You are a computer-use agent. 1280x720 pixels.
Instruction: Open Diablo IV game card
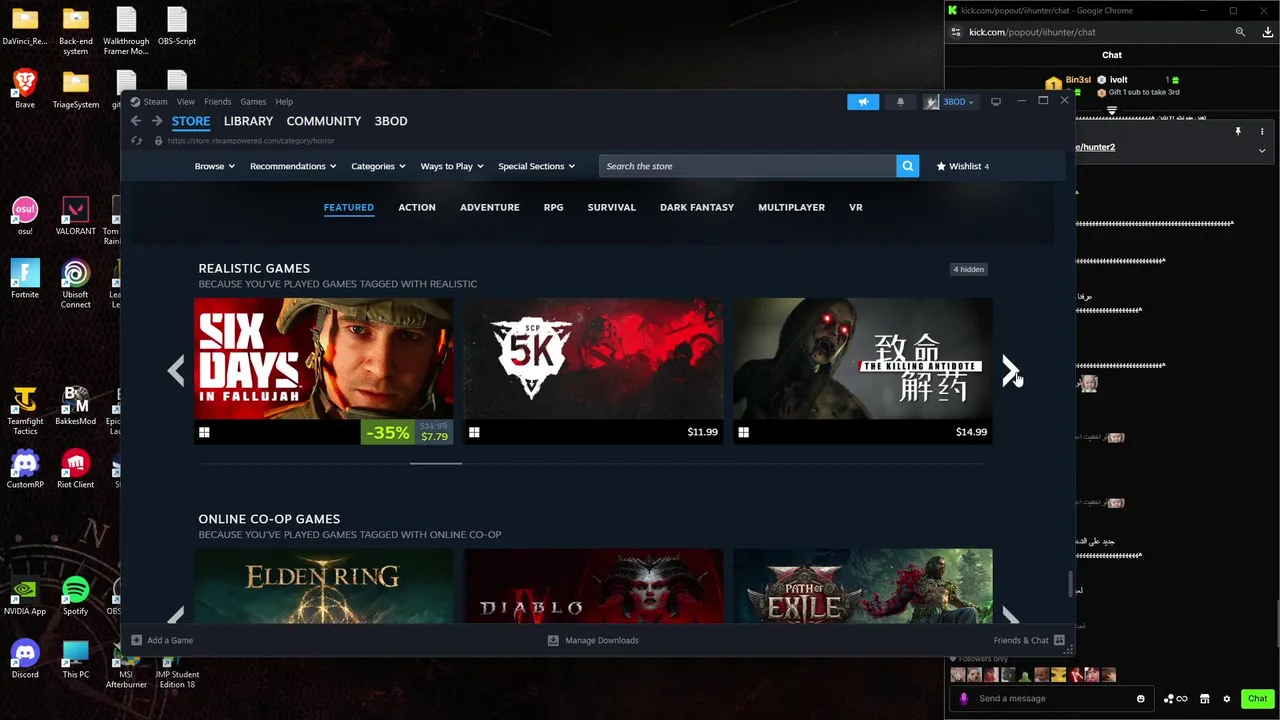[593, 586]
